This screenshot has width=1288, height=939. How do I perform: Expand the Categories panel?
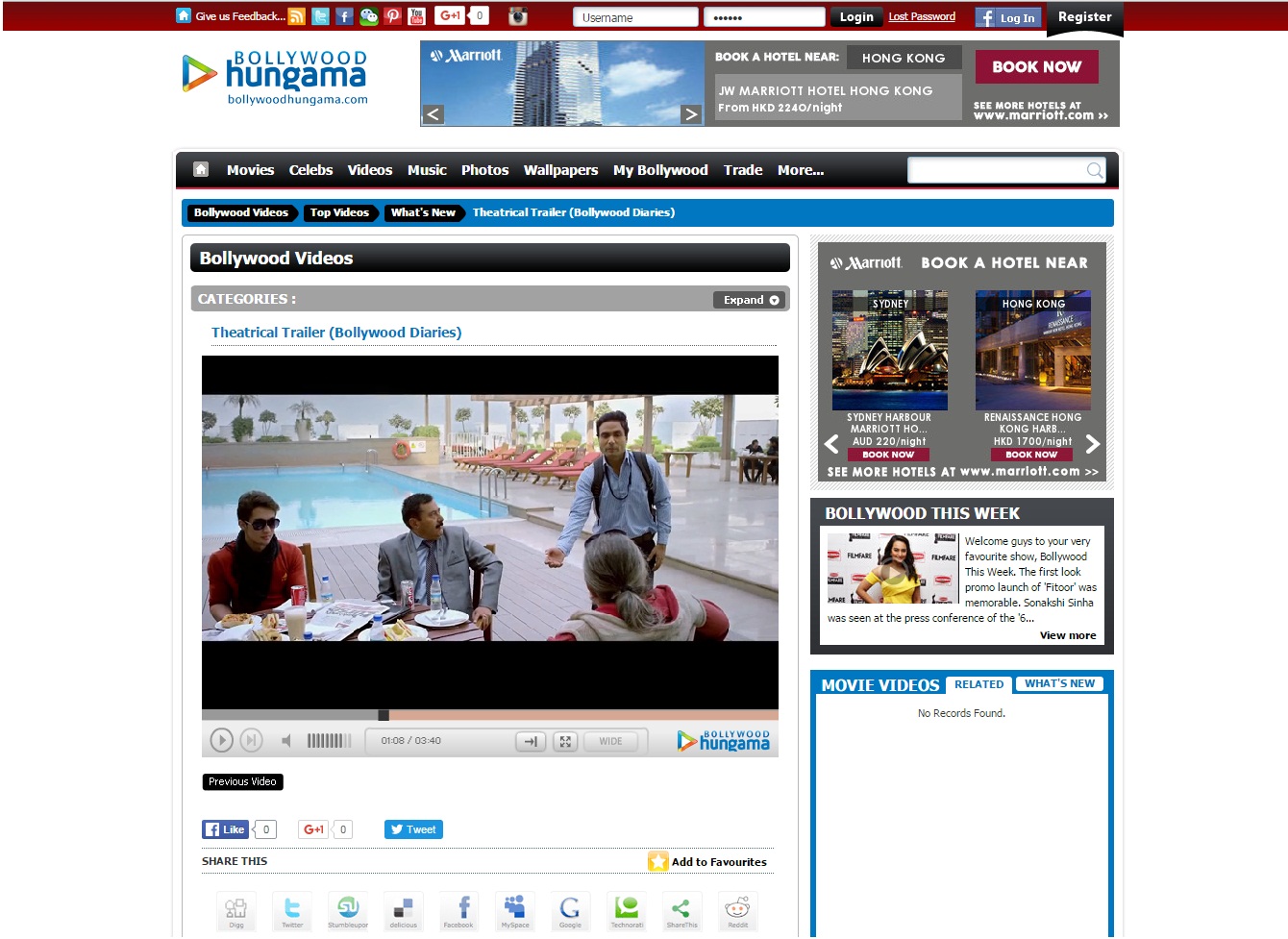752,300
